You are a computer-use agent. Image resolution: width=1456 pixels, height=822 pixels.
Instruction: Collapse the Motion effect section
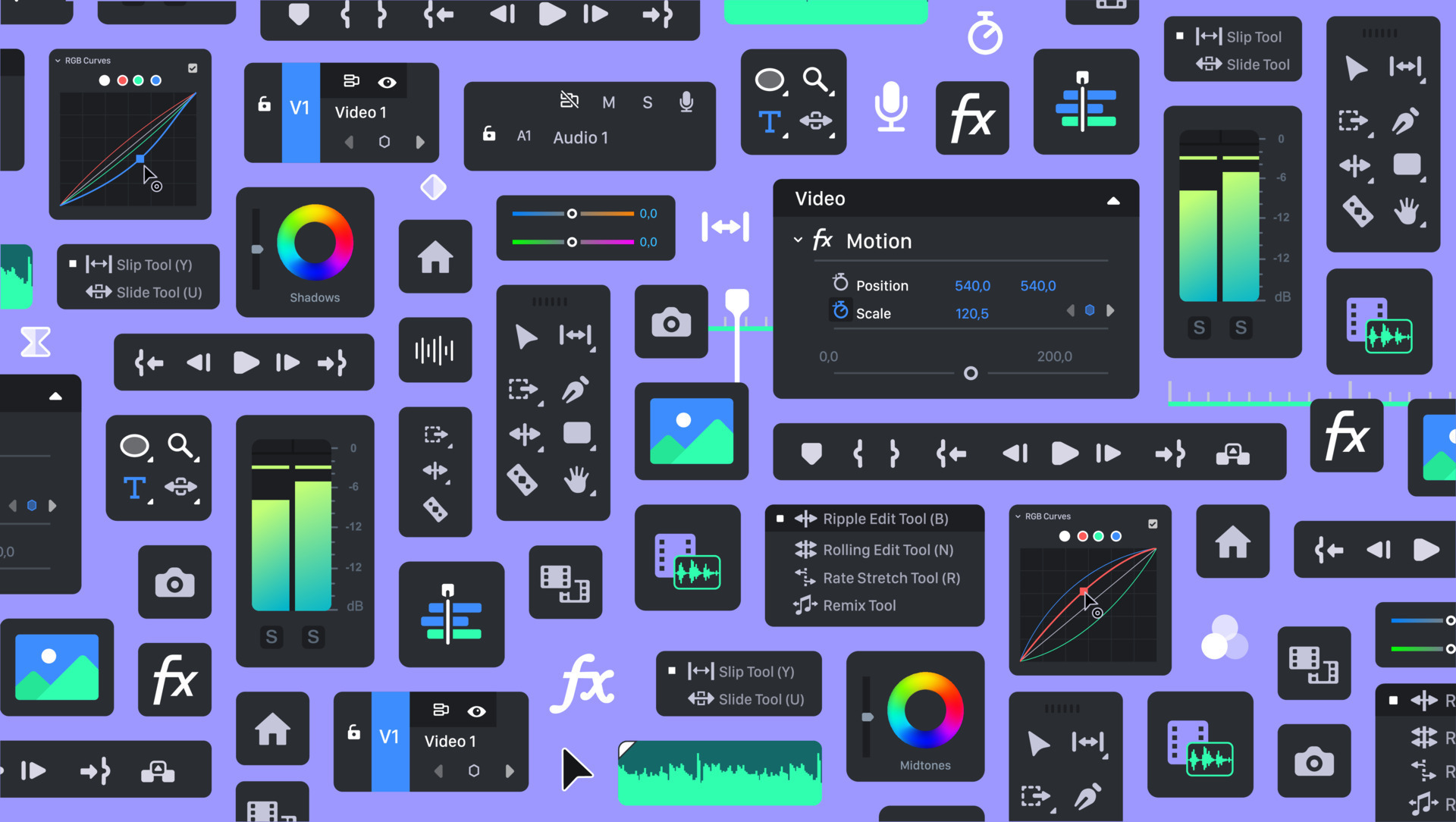click(x=797, y=240)
